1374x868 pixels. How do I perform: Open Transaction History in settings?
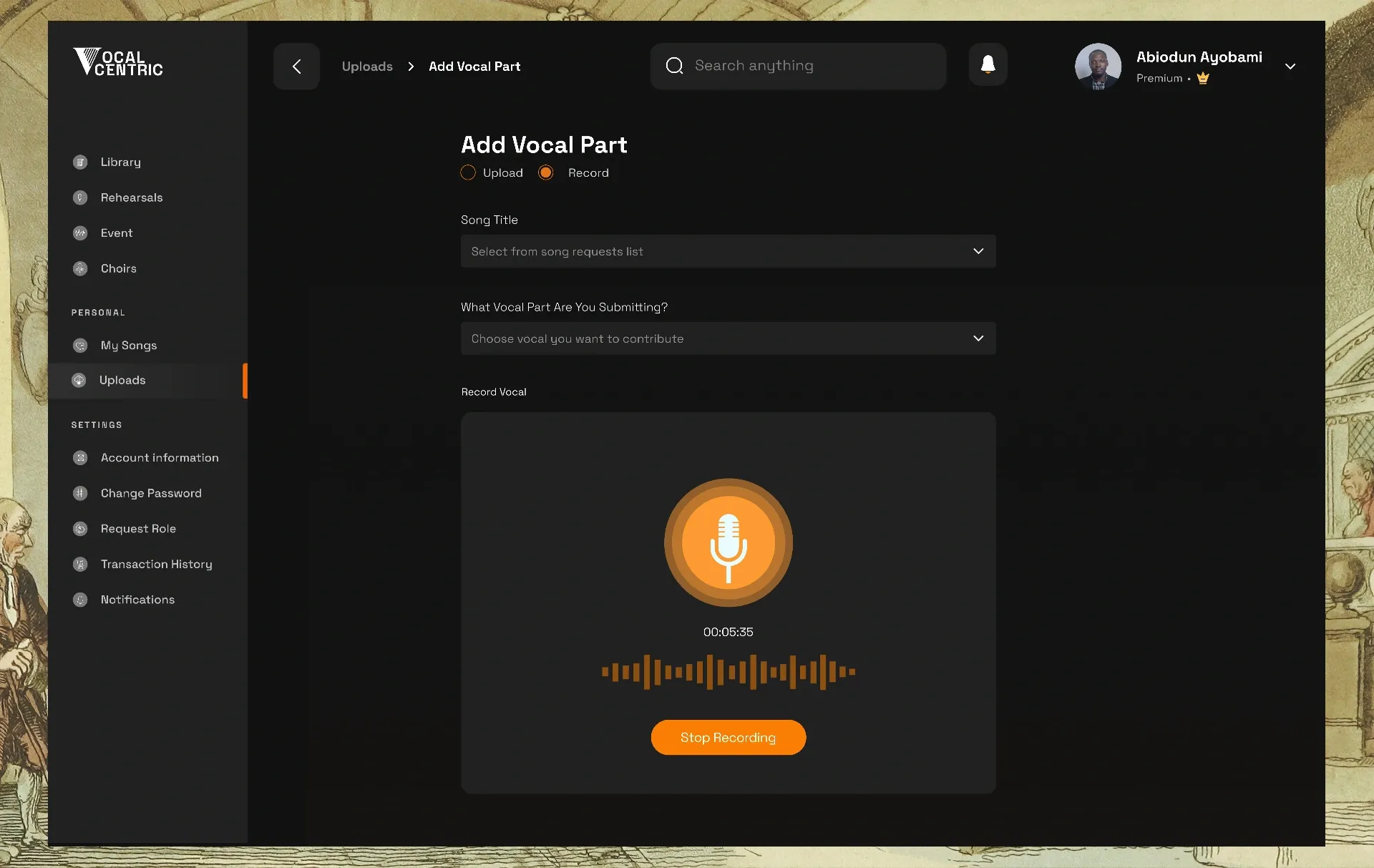(x=157, y=565)
